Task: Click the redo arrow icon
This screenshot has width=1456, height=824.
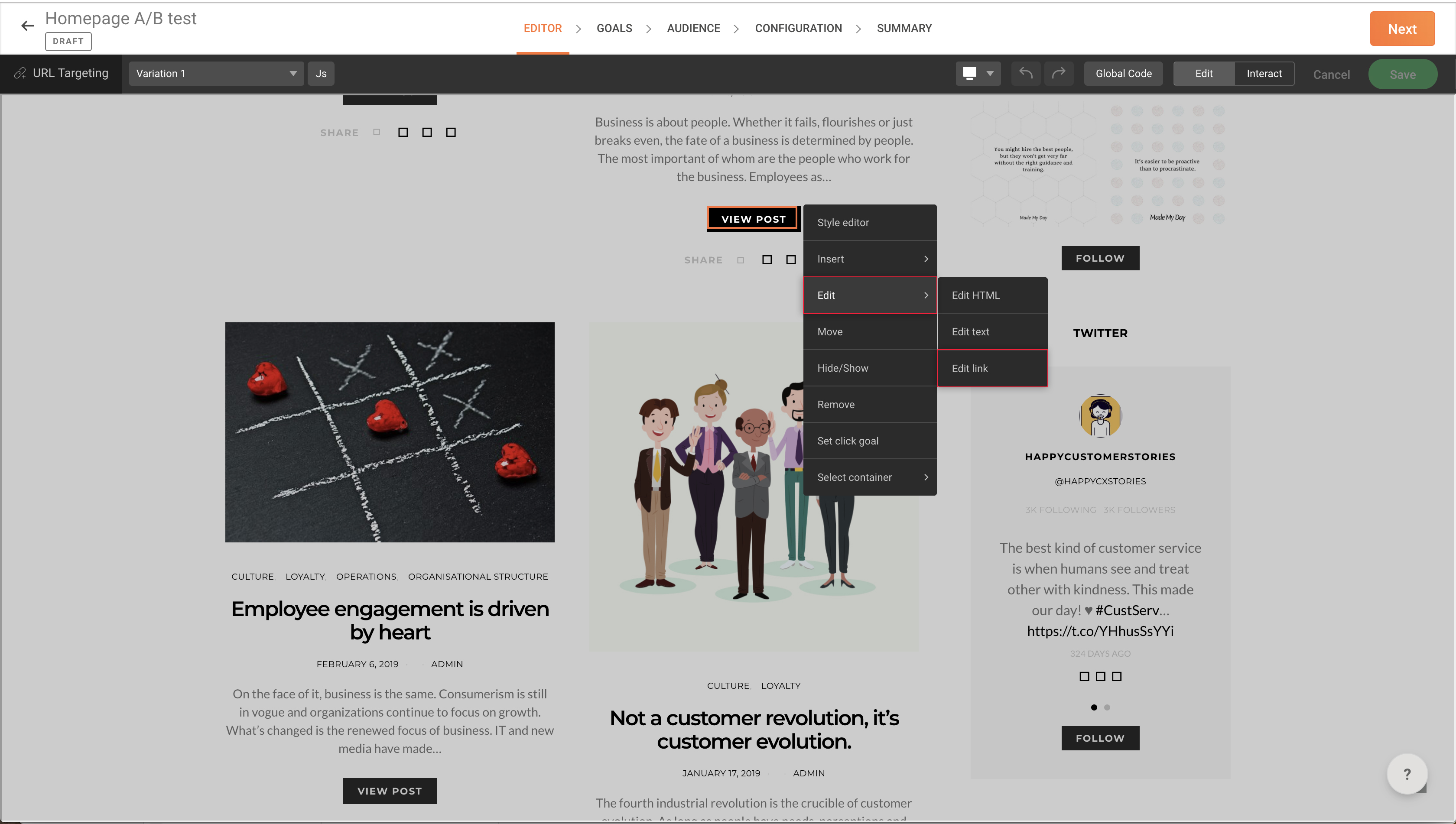Action: tap(1059, 74)
